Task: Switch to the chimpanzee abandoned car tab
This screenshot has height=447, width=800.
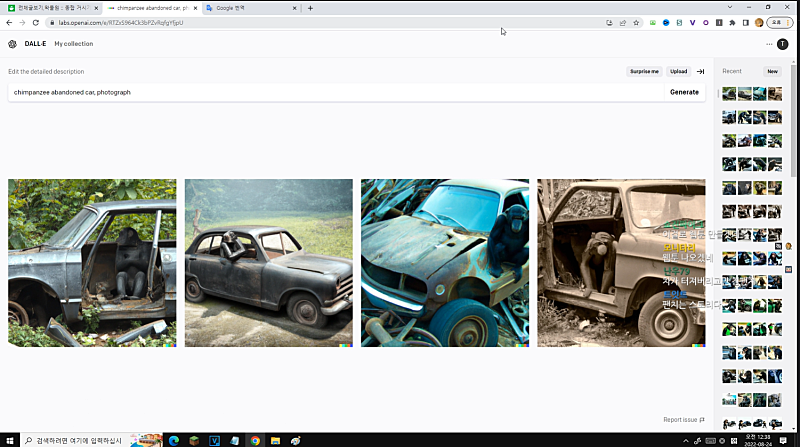Action: pyautogui.click(x=153, y=8)
